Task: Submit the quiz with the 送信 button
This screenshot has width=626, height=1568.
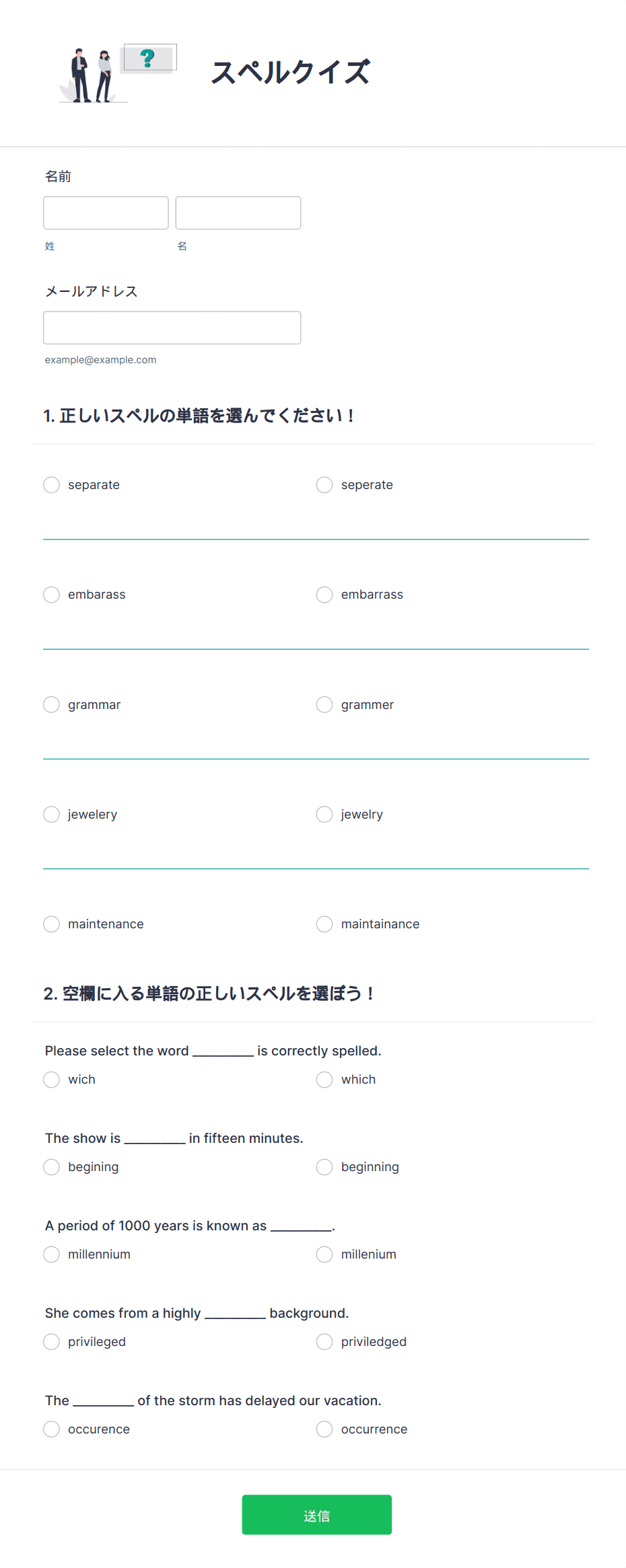Action: click(317, 1515)
